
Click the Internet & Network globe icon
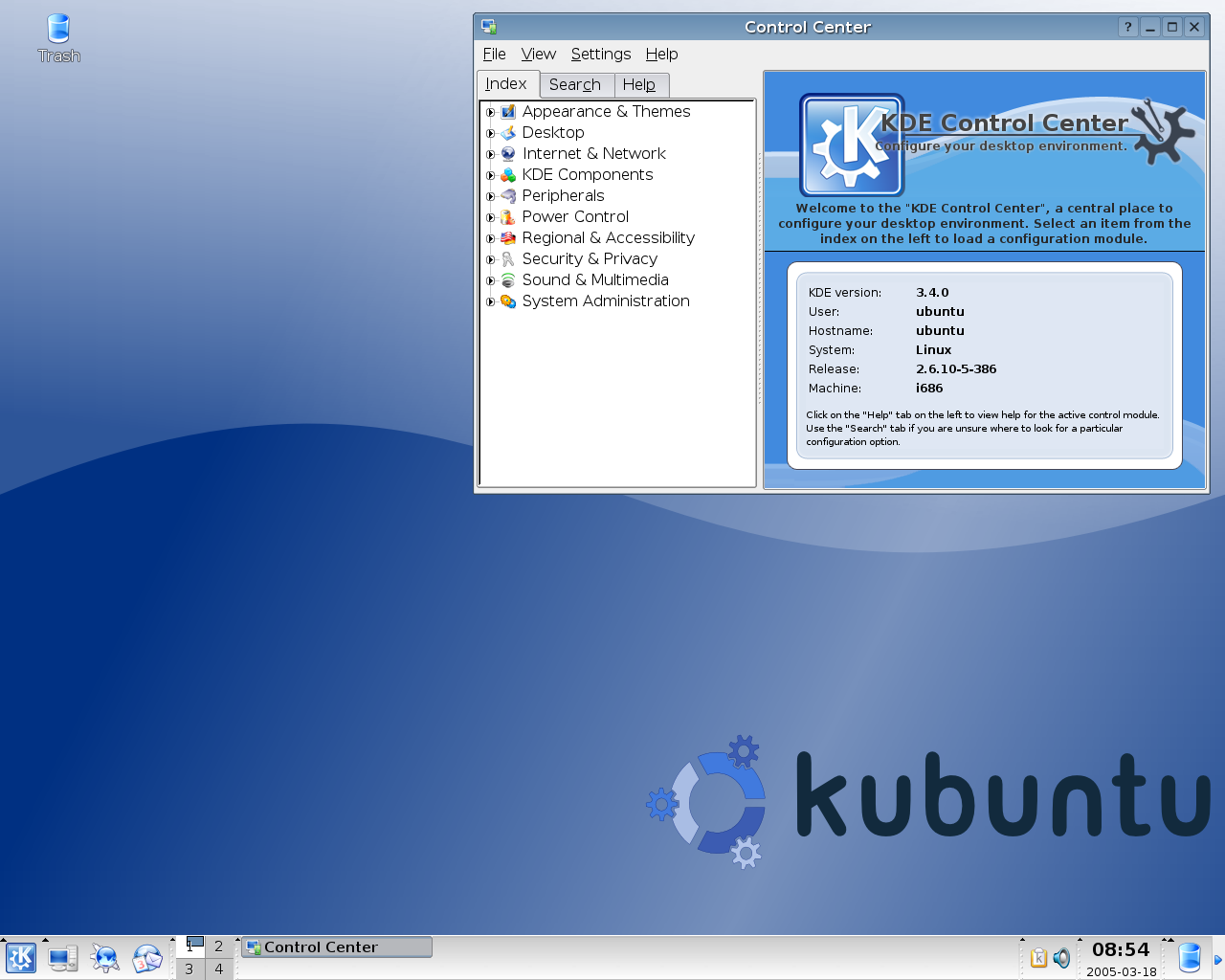click(508, 154)
